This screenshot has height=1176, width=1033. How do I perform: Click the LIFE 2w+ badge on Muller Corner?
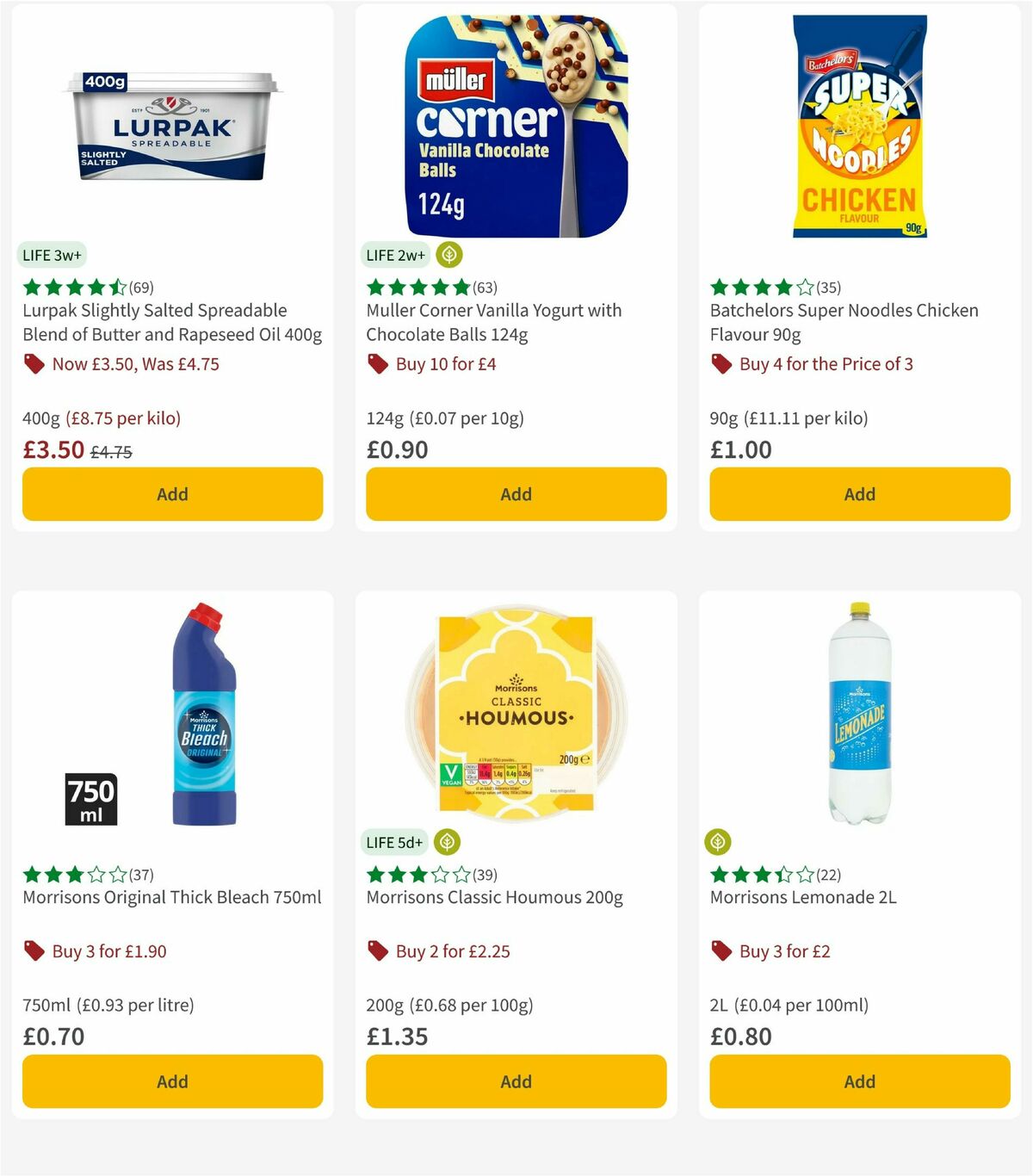(395, 255)
